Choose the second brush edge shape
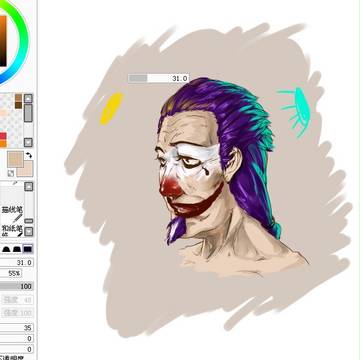This screenshot has width=360, height=360. [x=16, y=249]
